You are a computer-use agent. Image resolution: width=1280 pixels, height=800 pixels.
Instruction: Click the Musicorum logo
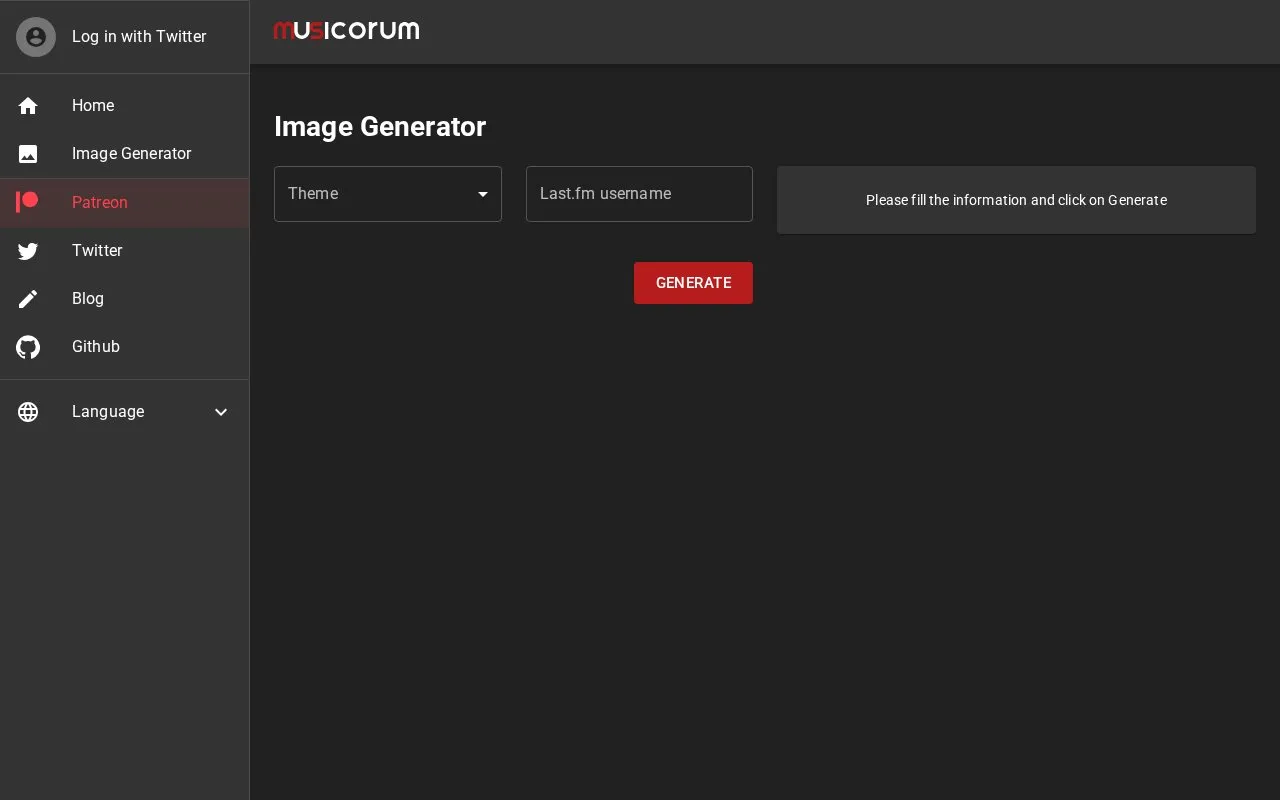[346, 31]
